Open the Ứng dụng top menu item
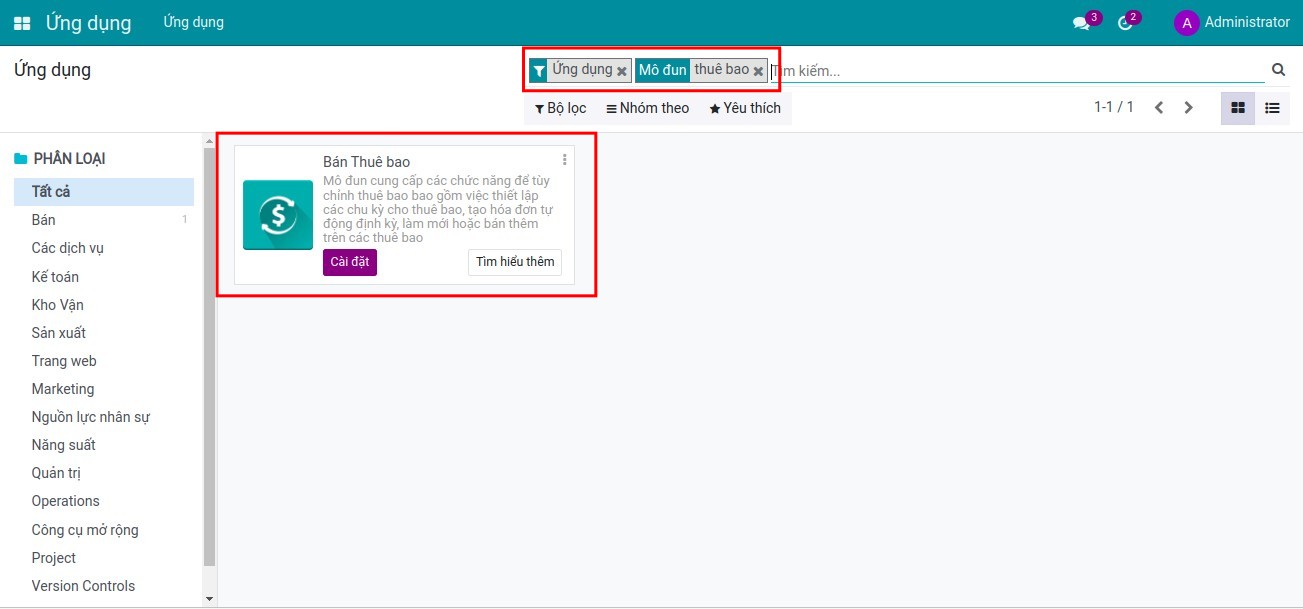Viewport: 1303px width, 609px height. [x=194, y=22]
